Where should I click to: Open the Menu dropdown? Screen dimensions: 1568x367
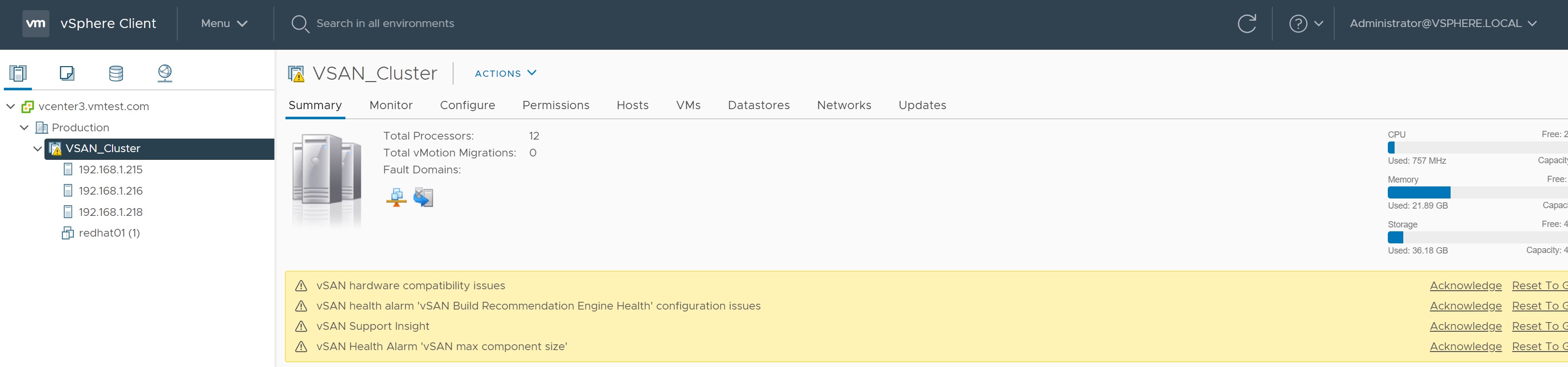(x=224, y=24)
